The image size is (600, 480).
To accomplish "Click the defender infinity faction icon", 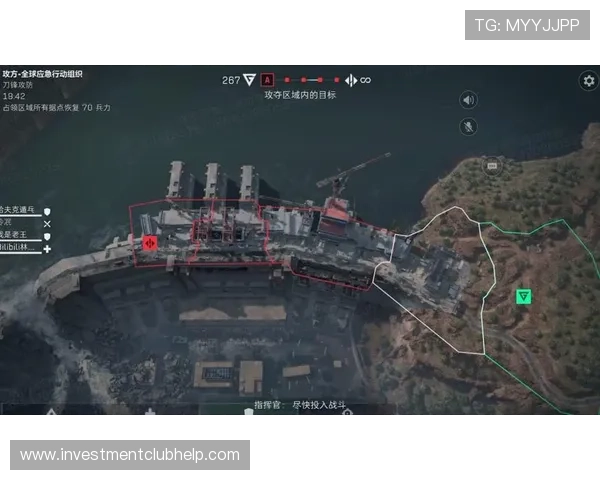I will [365, 80].
